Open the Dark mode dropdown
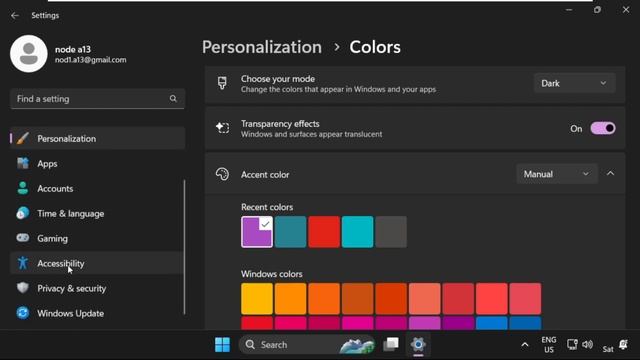The width and height of the screenshot is (640, 360). 574,83
